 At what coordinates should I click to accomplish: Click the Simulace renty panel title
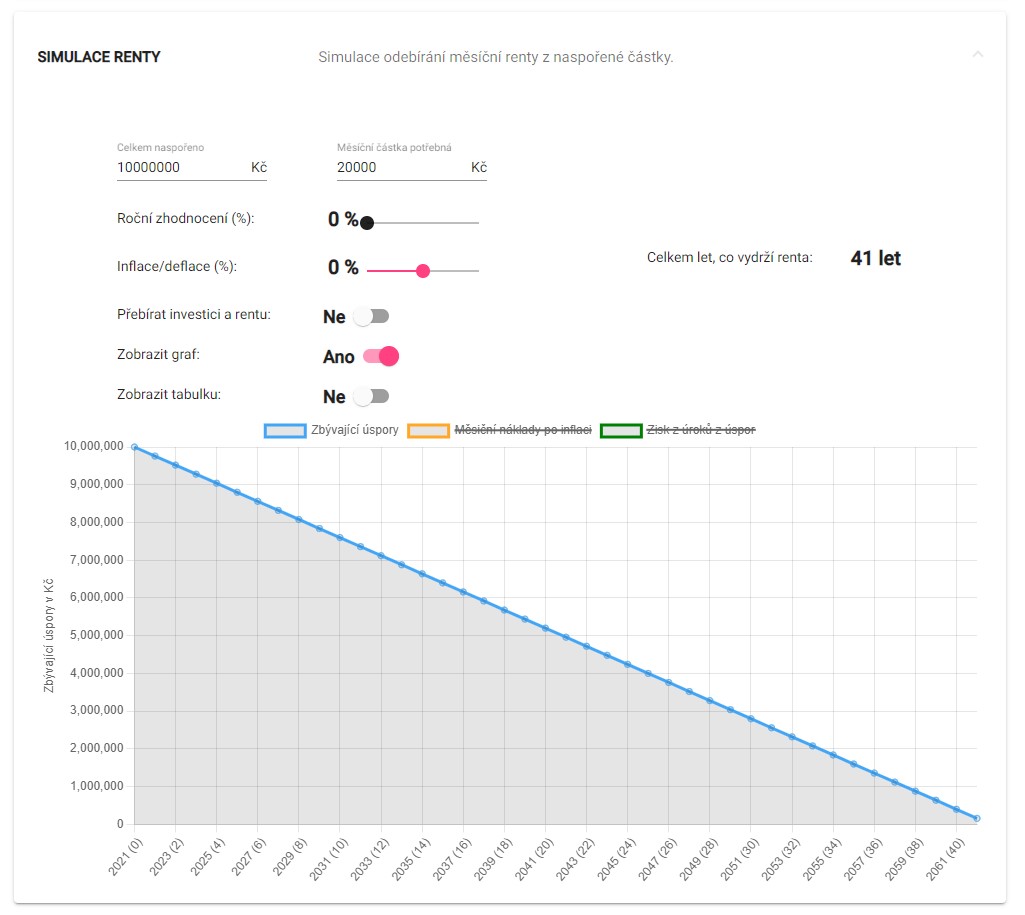pyautogui.click(x=99, y=57)
